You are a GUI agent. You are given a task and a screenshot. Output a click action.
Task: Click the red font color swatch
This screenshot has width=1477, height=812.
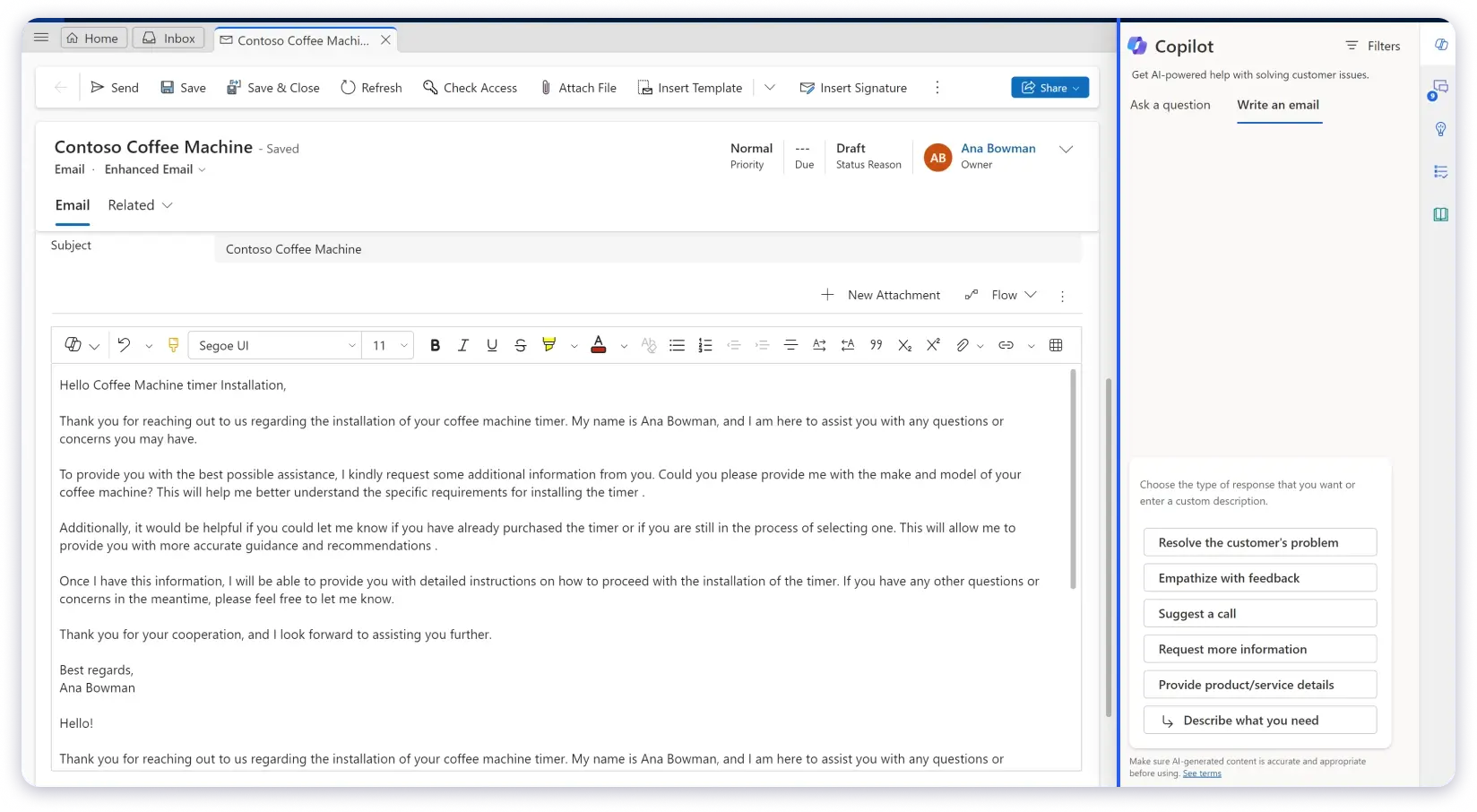pyautogui.click(x=599, y=345)
